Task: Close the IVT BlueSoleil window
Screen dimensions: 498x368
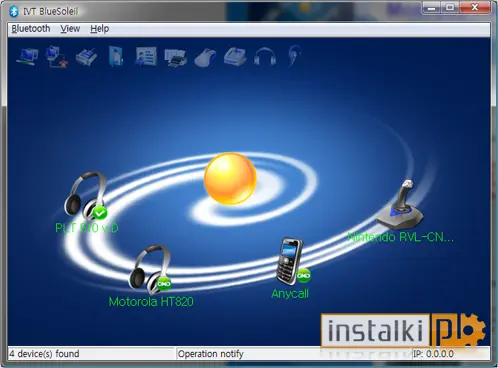Action: (x=475, y=8)
